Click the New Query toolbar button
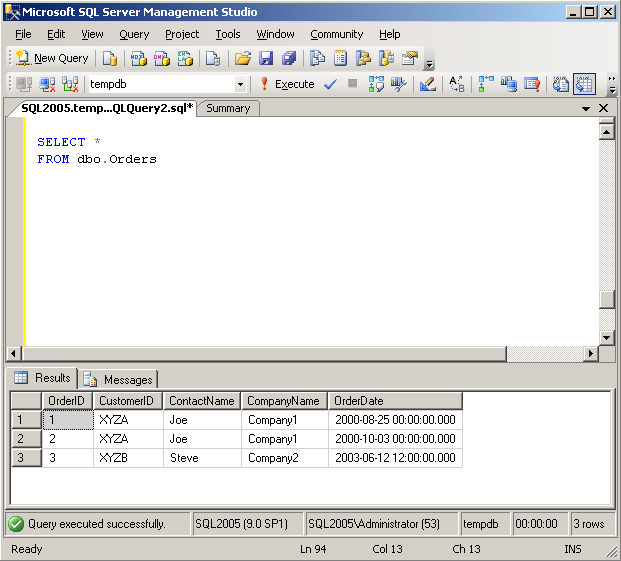The width and height of the screenshot is (621, 561). pyautogui.click(x=52, y=58)
